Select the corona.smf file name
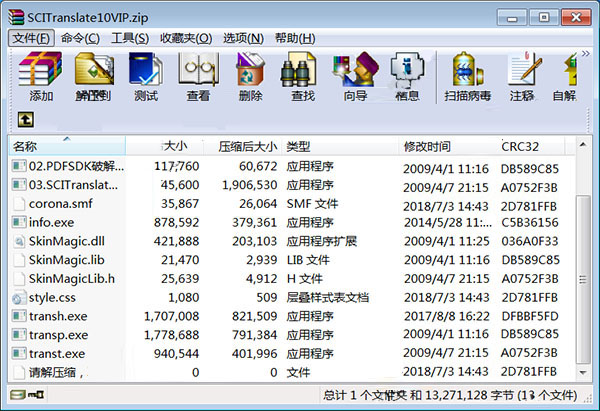The image size is (600, 411). click(x=60, y=204)
